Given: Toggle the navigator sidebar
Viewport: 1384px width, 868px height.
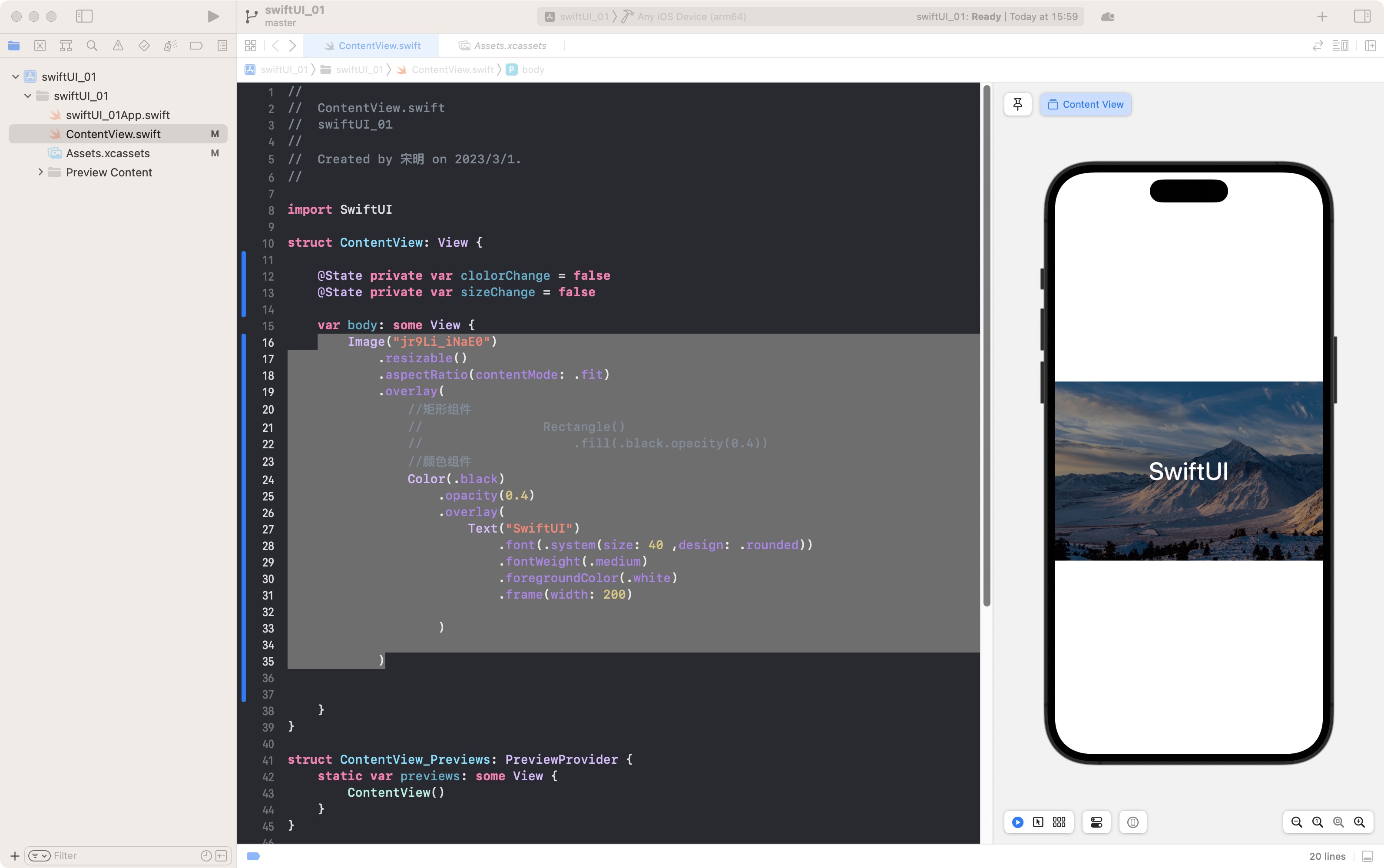Looking at the screenshot, I should pyautogui.click(x=84, y=16).
